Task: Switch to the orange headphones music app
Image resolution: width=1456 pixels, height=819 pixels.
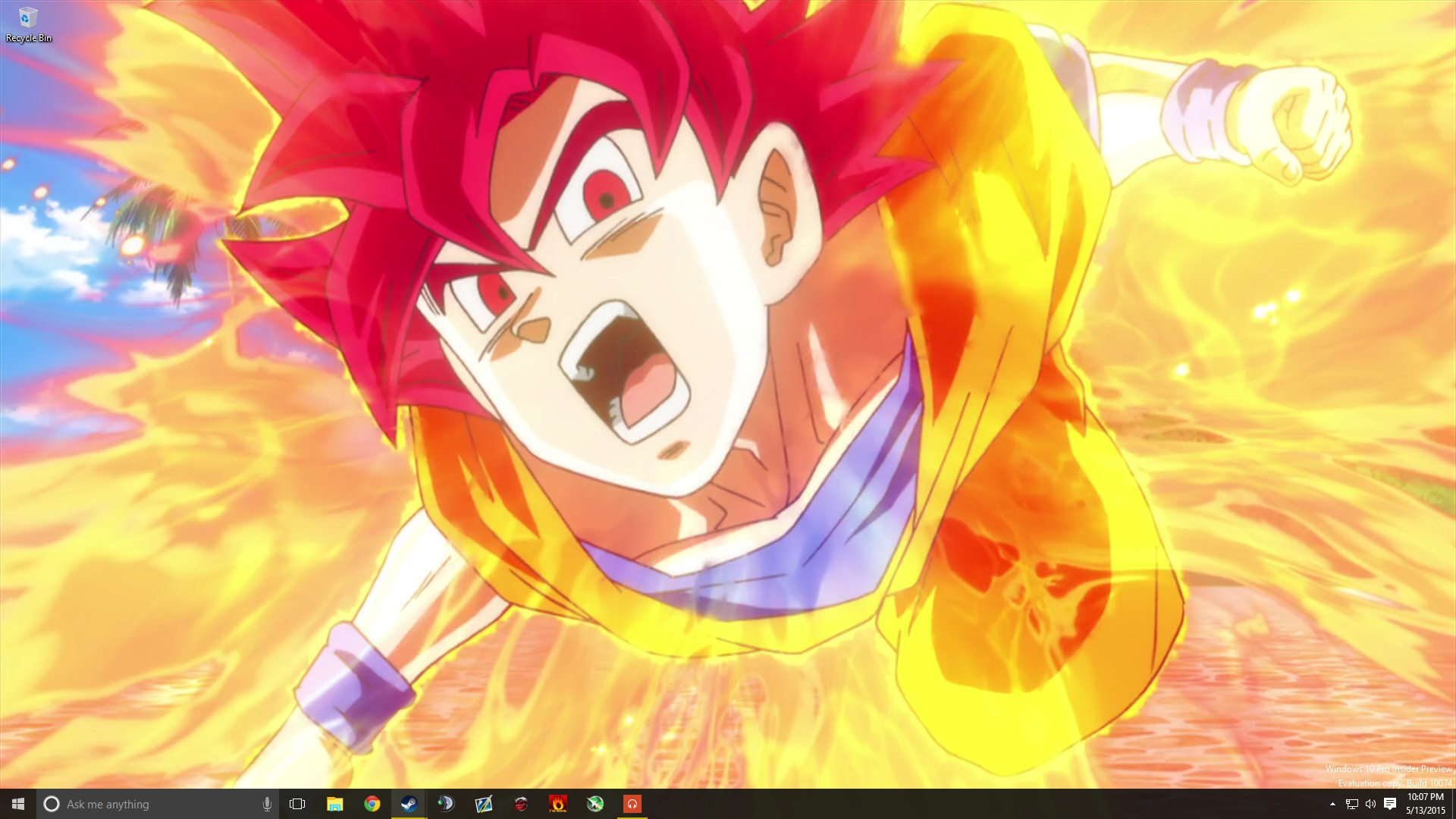Action: click(632, 804)
